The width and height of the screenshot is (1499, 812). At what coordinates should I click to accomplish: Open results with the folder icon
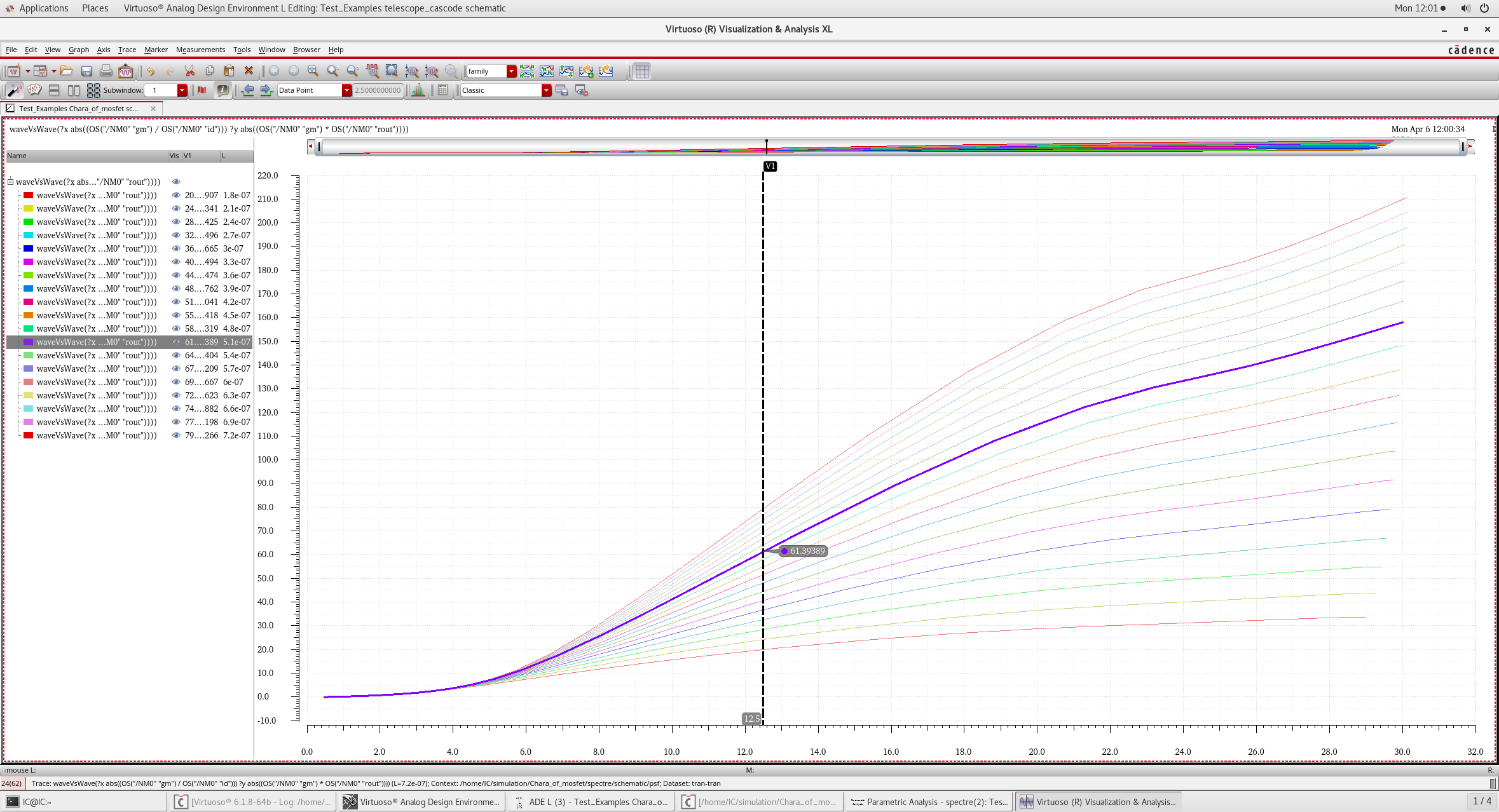pyautogui.click(x=66, y=71)
